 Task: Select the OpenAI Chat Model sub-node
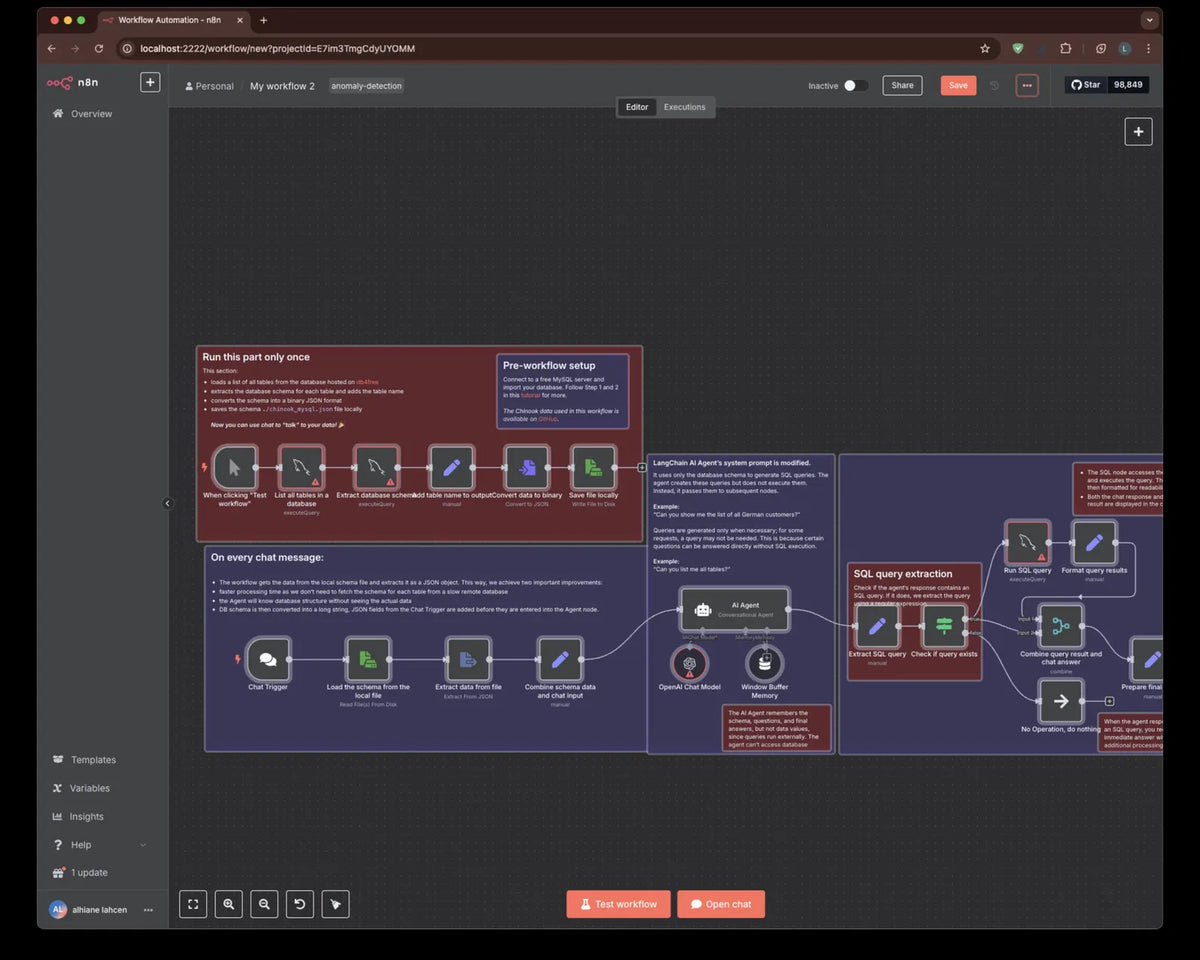click(x=689, y=663)
